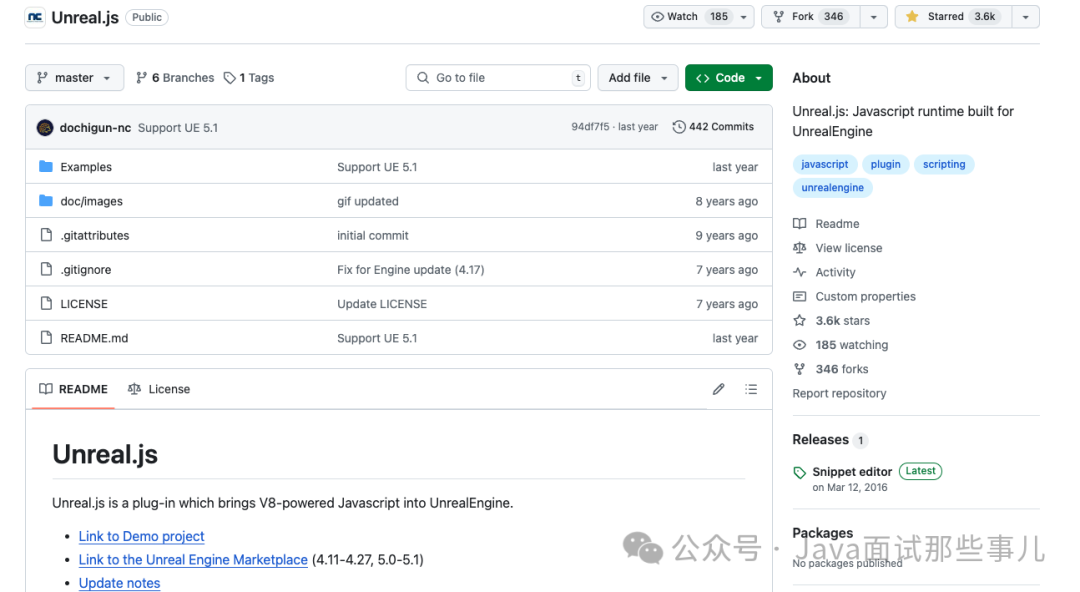Click the NC organization avatar icon
The height and width of the screenshot is (592, 1080).
(34, 17)
